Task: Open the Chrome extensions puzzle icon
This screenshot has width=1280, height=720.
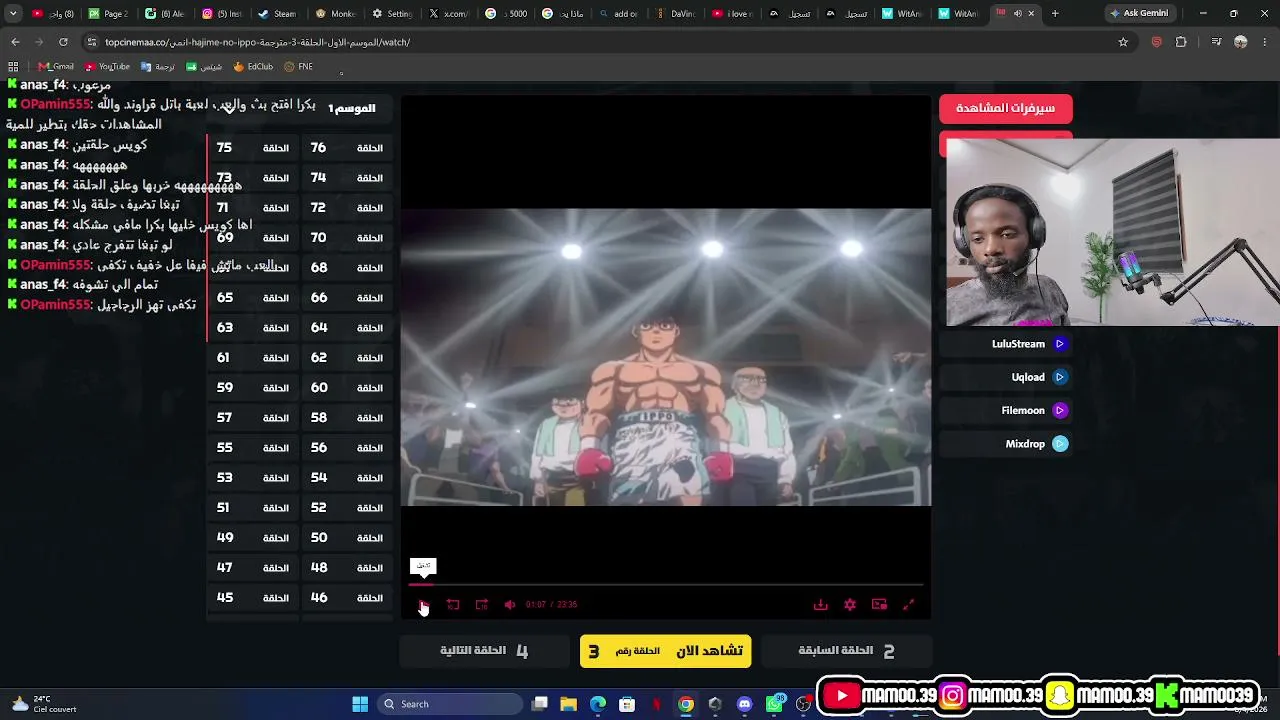Action: point(1181,42)
